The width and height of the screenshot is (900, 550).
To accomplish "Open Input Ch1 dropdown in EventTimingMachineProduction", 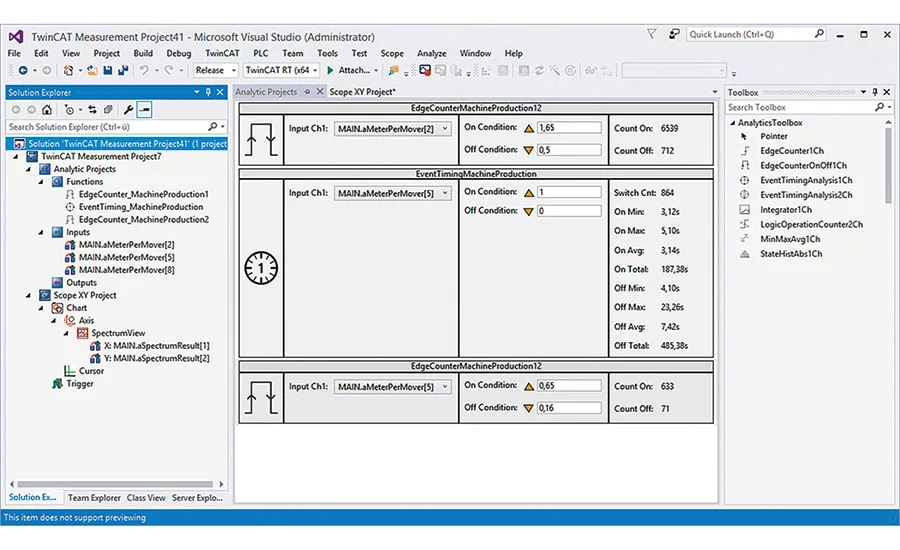I will point(393,193).
